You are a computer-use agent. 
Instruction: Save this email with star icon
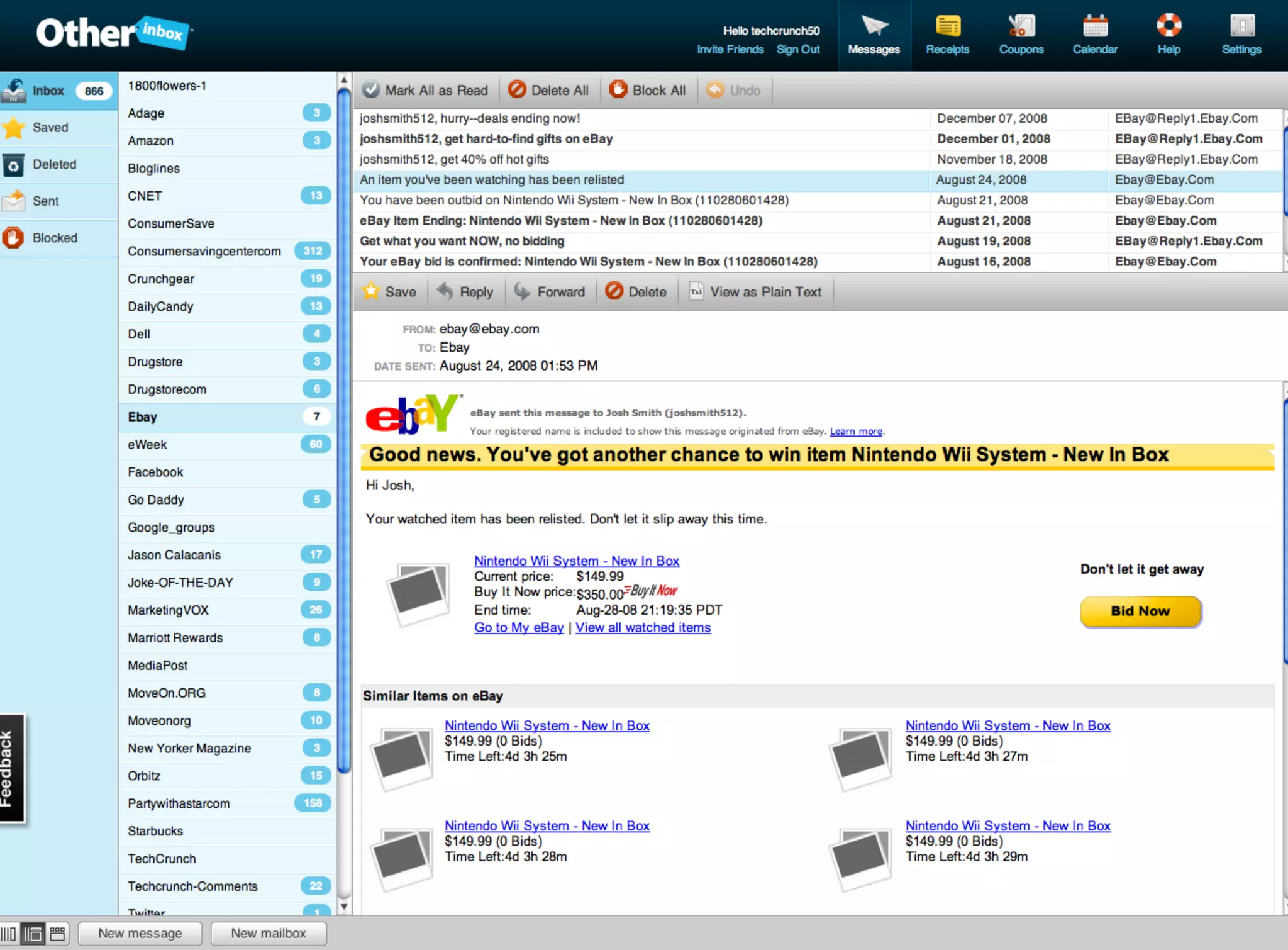tap(371, 291)
